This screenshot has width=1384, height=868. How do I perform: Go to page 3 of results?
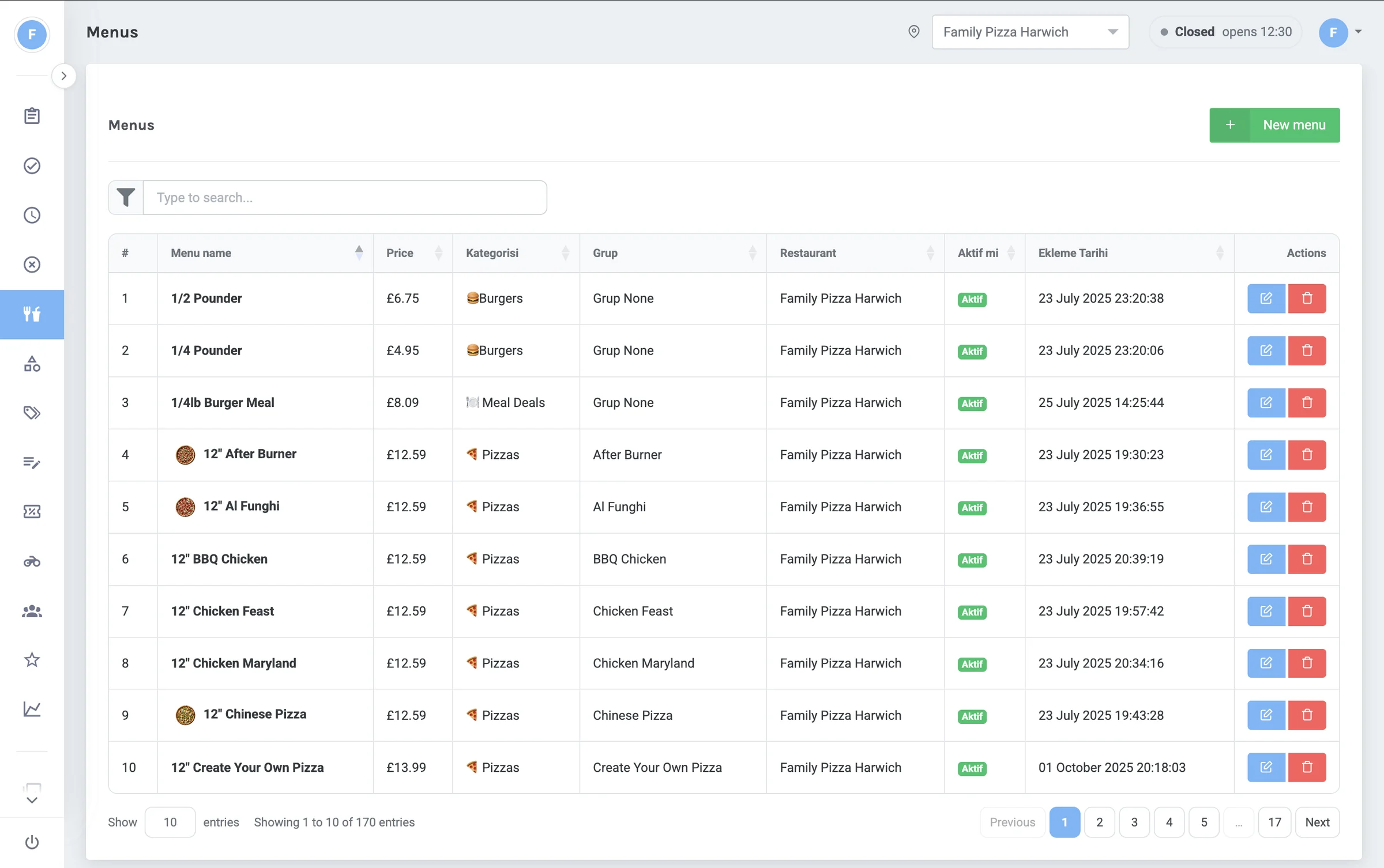point(1134,822)
